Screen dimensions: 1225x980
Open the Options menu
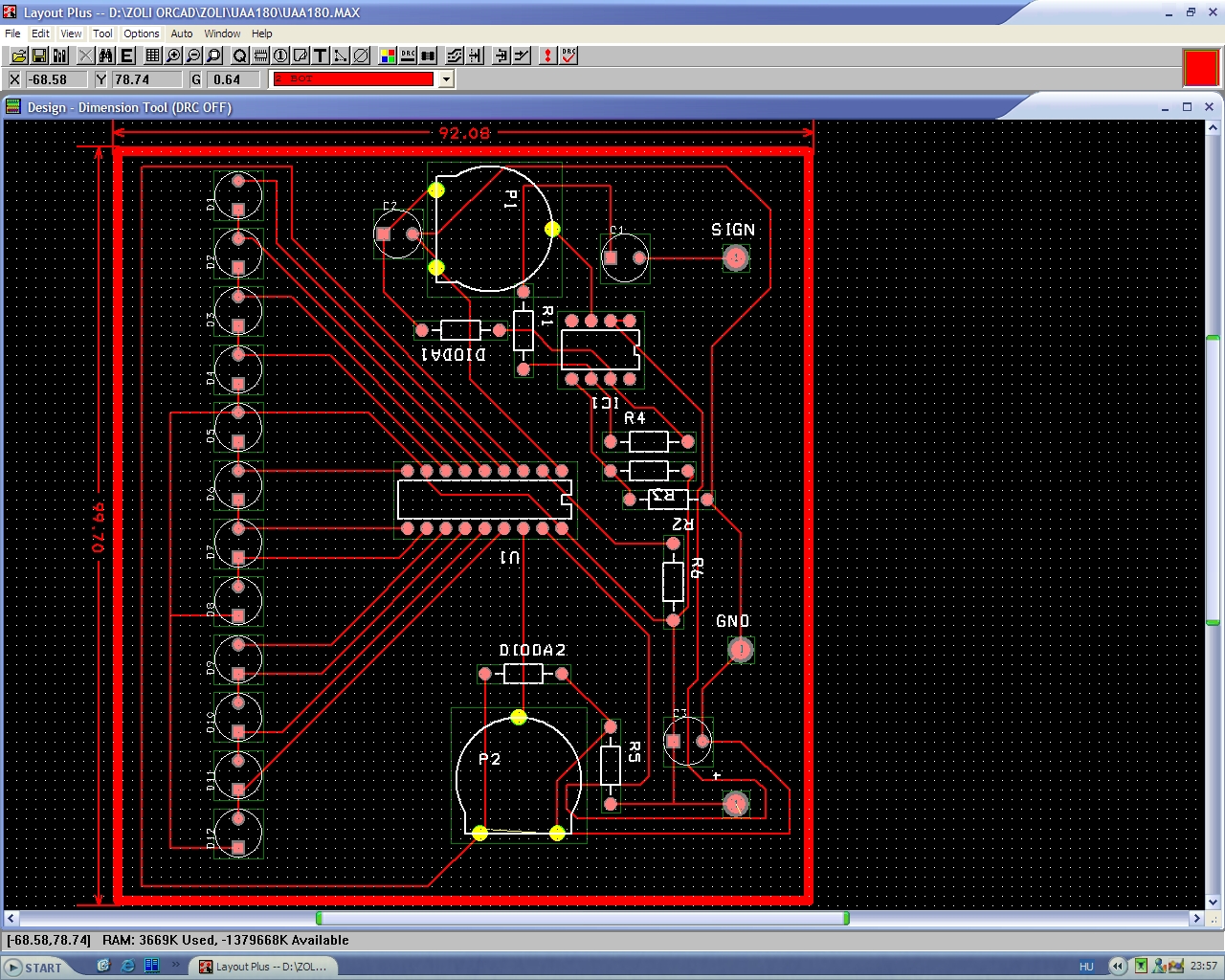pyautogui.click(x=142, y=33)
